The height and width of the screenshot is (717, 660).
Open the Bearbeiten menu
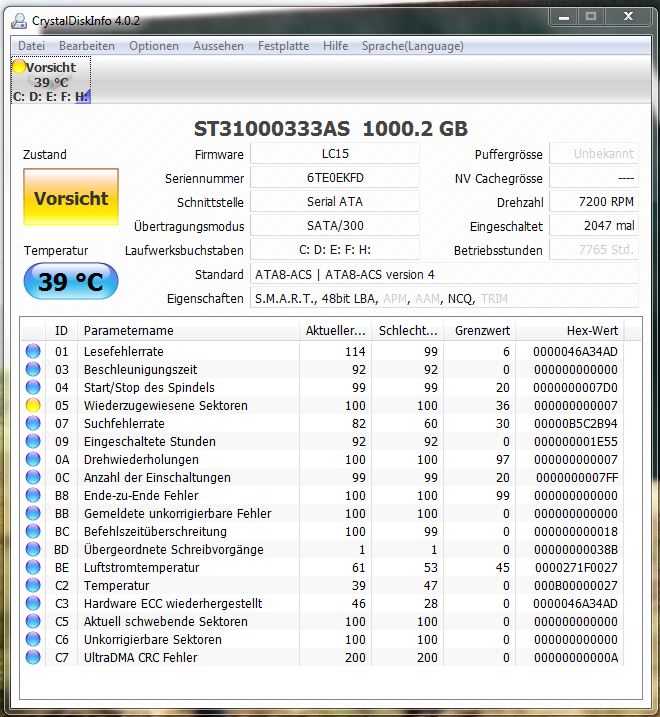pyautogui.click(x=87, y=46)
